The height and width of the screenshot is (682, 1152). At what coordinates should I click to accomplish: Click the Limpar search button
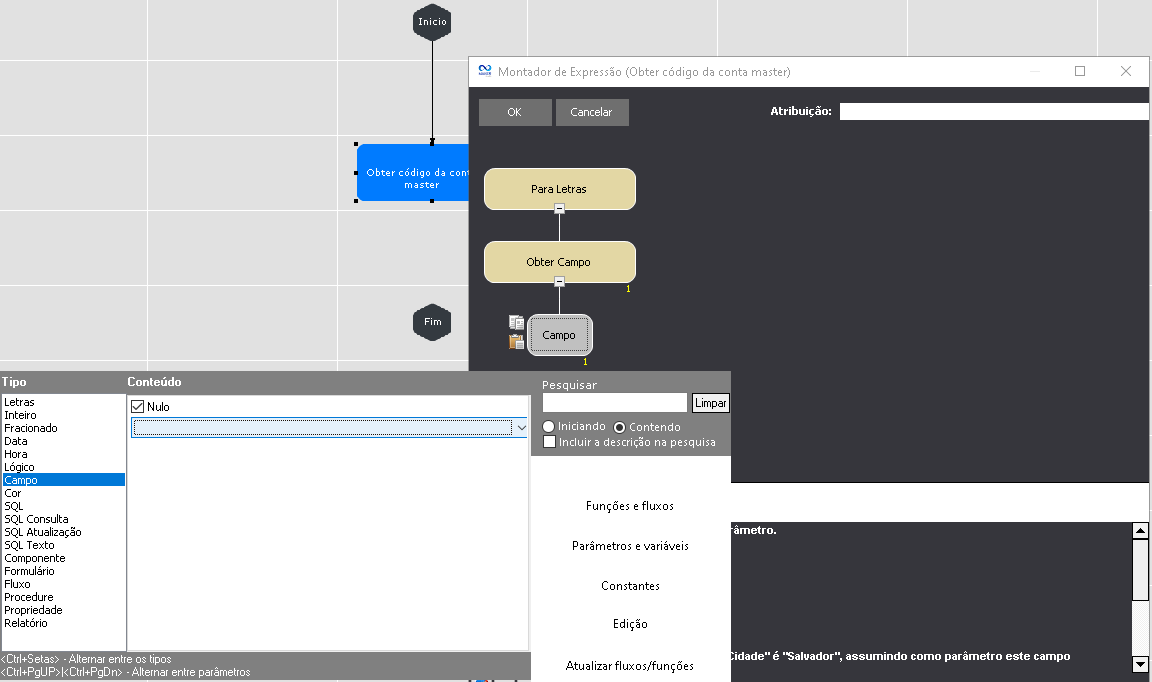click(x=711, y=403)
